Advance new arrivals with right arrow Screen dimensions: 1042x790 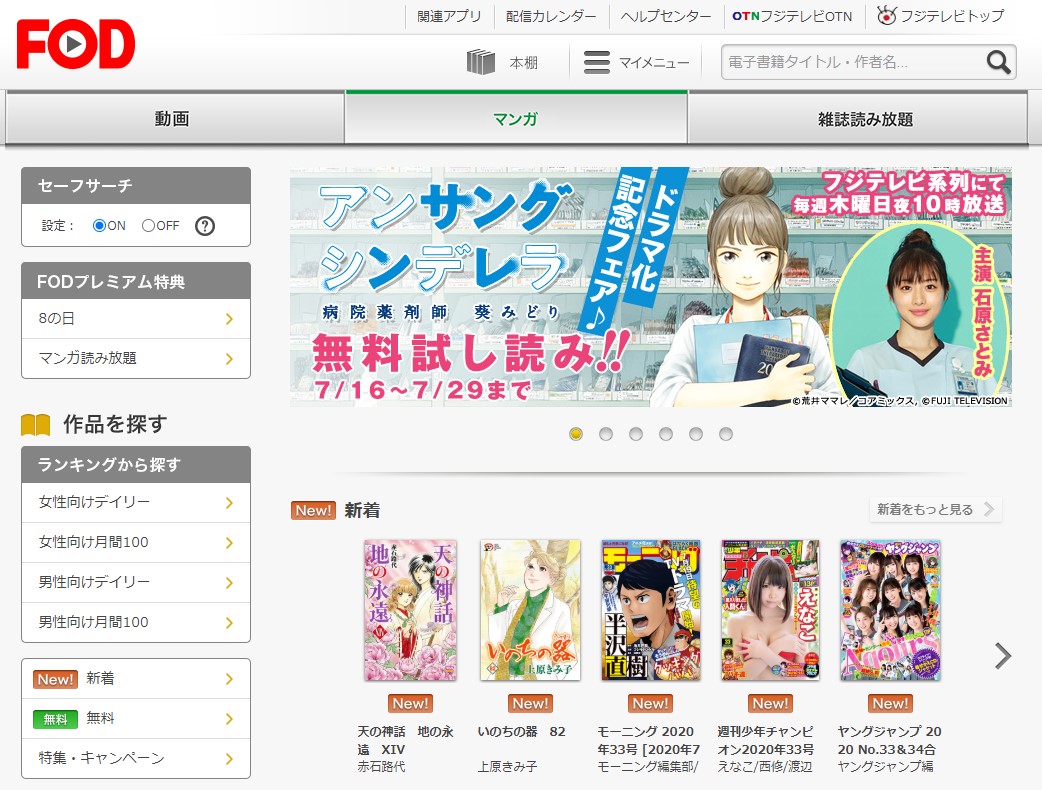click(x=1003, y=656)
